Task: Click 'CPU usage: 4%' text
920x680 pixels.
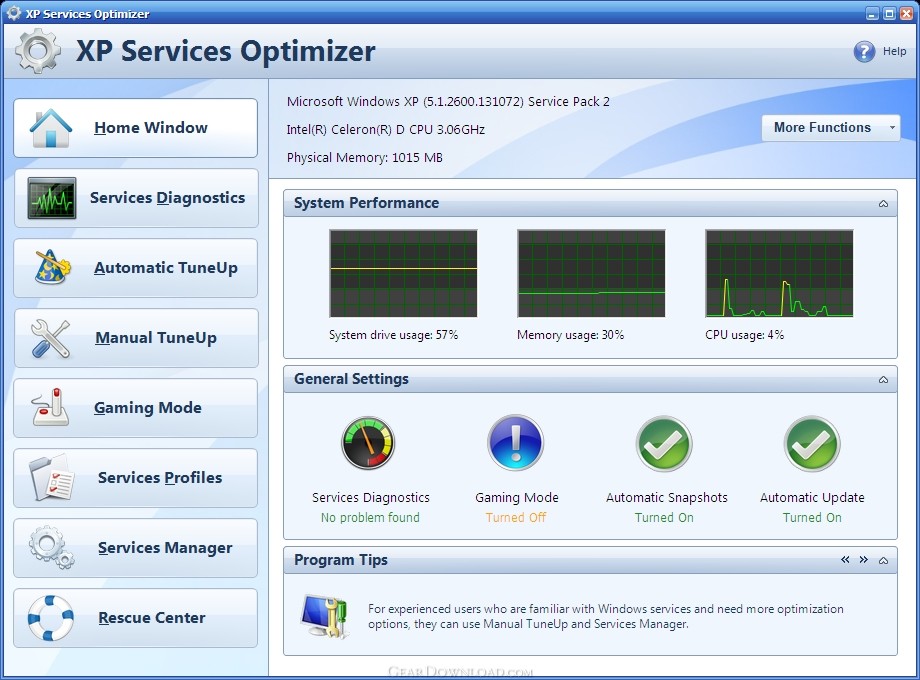Action: pyautogui.click(x=745, y=335)
